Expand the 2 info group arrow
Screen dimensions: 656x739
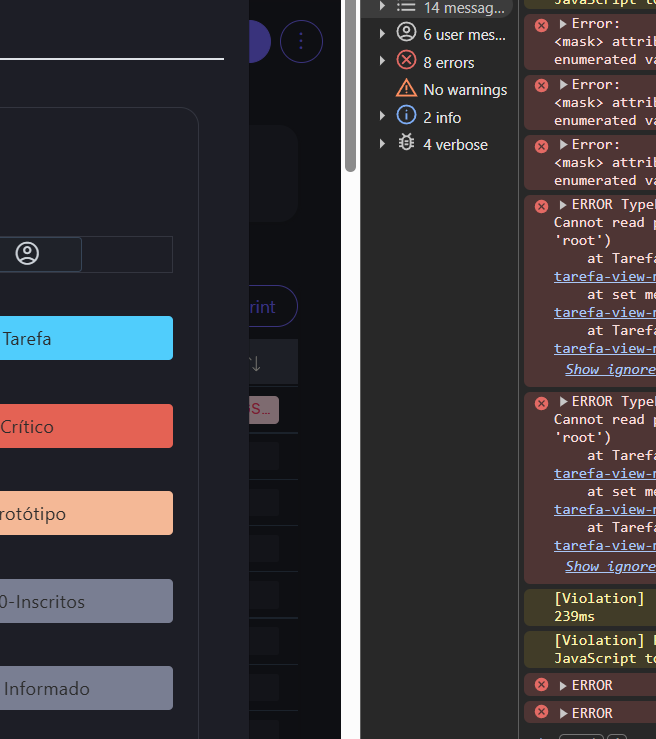[382, 117]
